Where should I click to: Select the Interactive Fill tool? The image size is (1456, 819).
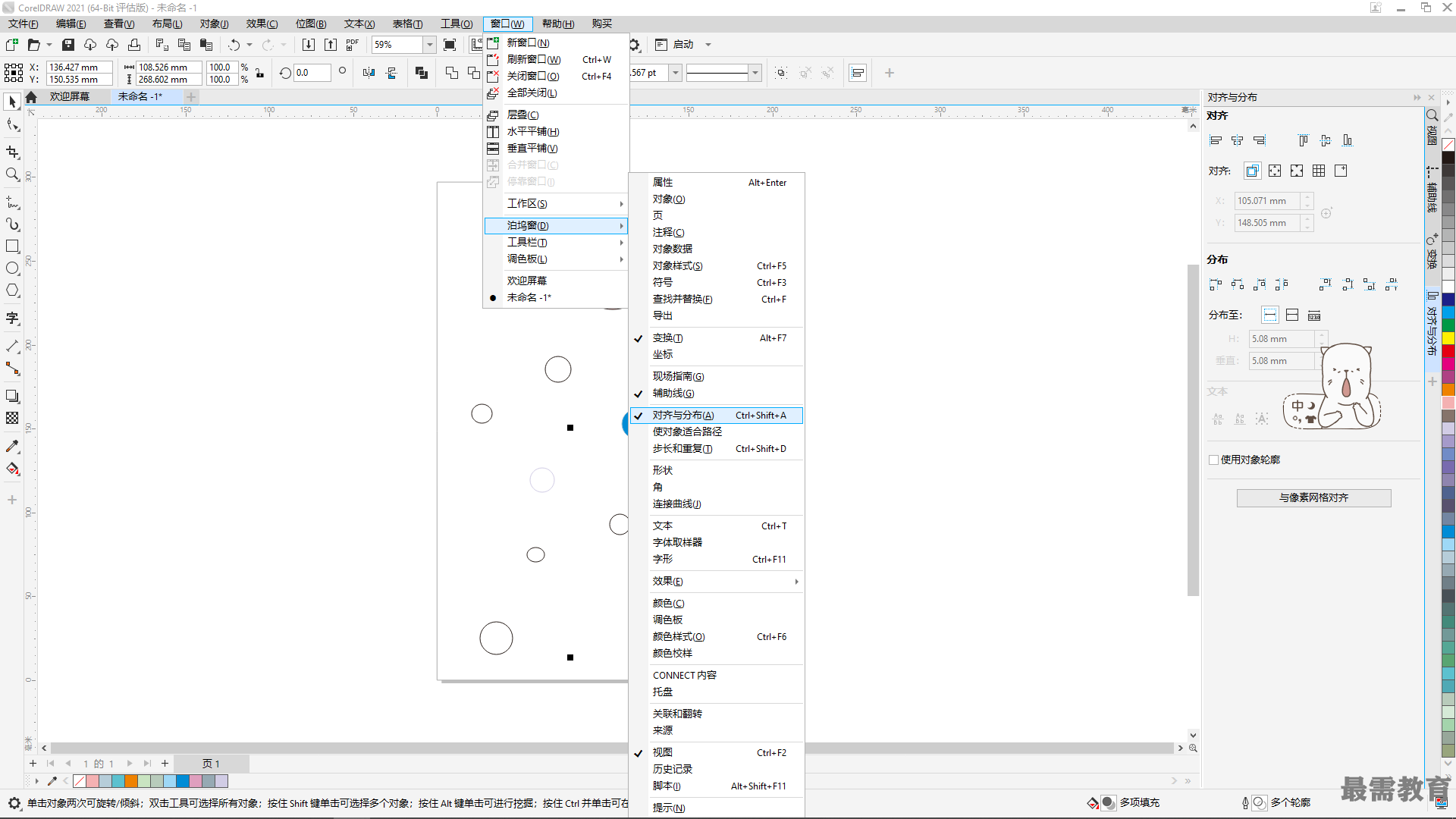[x=12, y=469]
